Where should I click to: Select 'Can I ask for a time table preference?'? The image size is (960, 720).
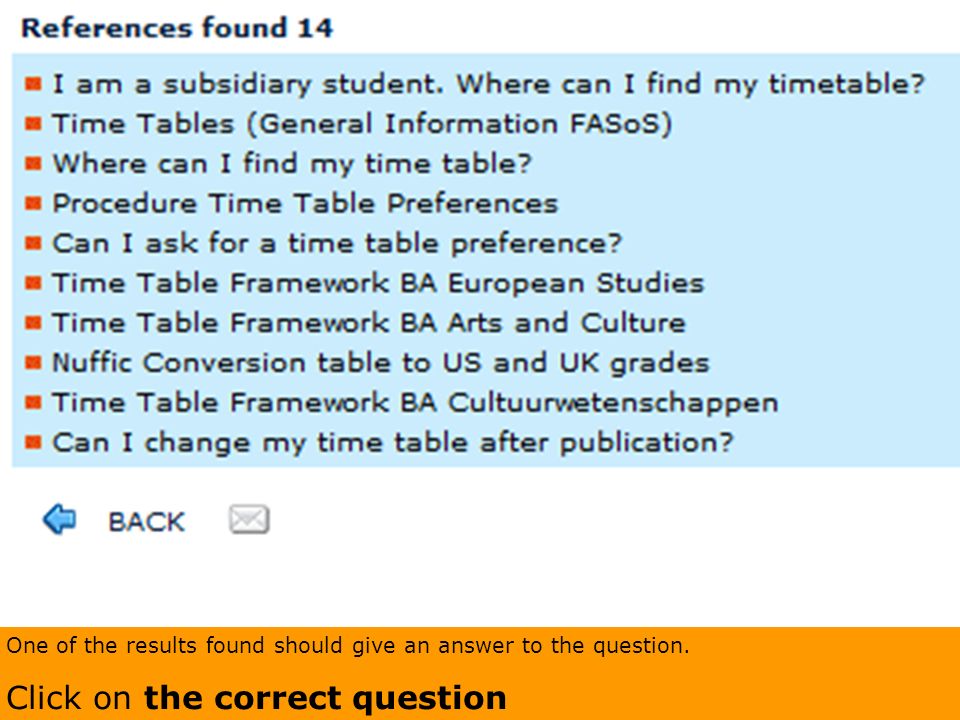click(337, 244)
